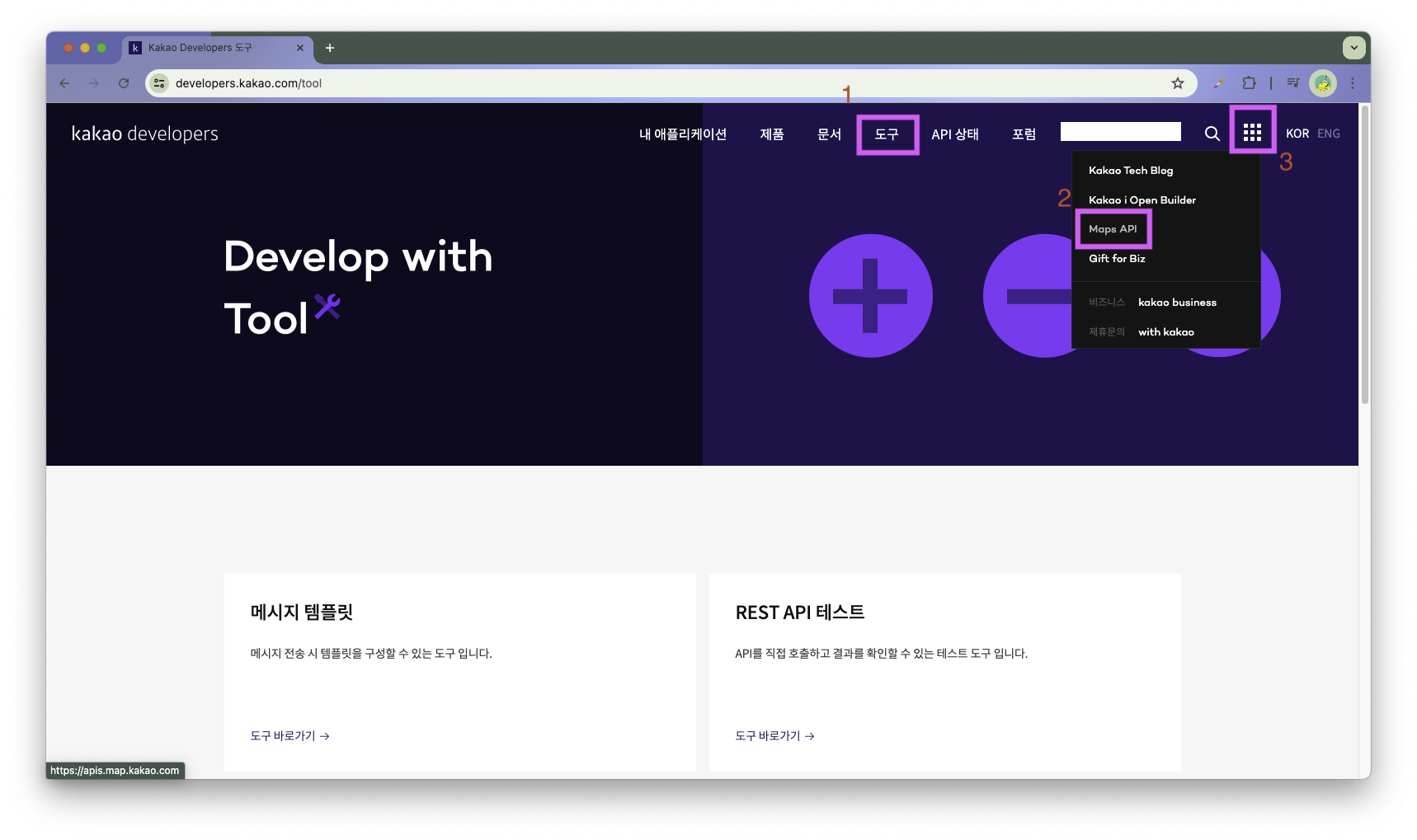Open new tab with plus button
The height and width of the screenshot is (840, 1417).
[x=330, y=48]
